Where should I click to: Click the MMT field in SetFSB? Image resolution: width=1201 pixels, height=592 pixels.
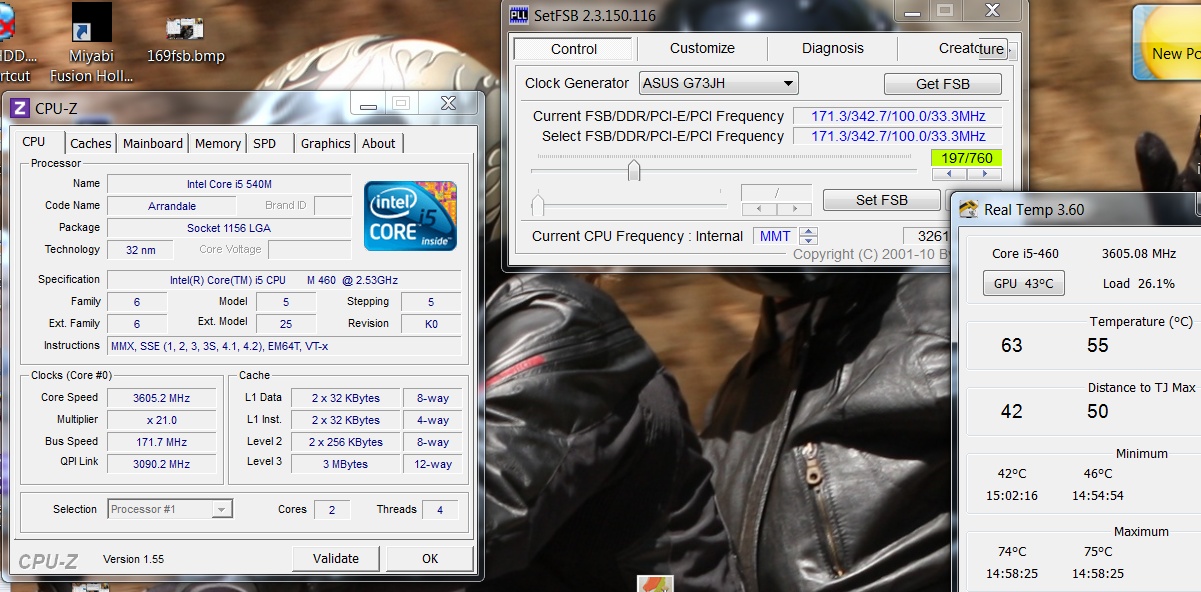point(775,236)
